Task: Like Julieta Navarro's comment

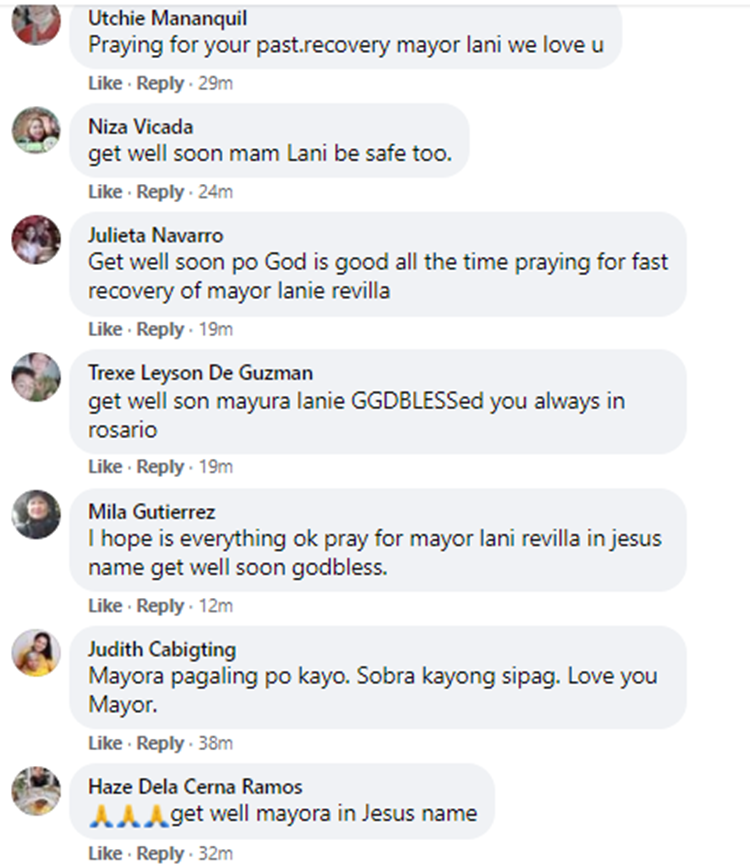Action: [105, 329]
